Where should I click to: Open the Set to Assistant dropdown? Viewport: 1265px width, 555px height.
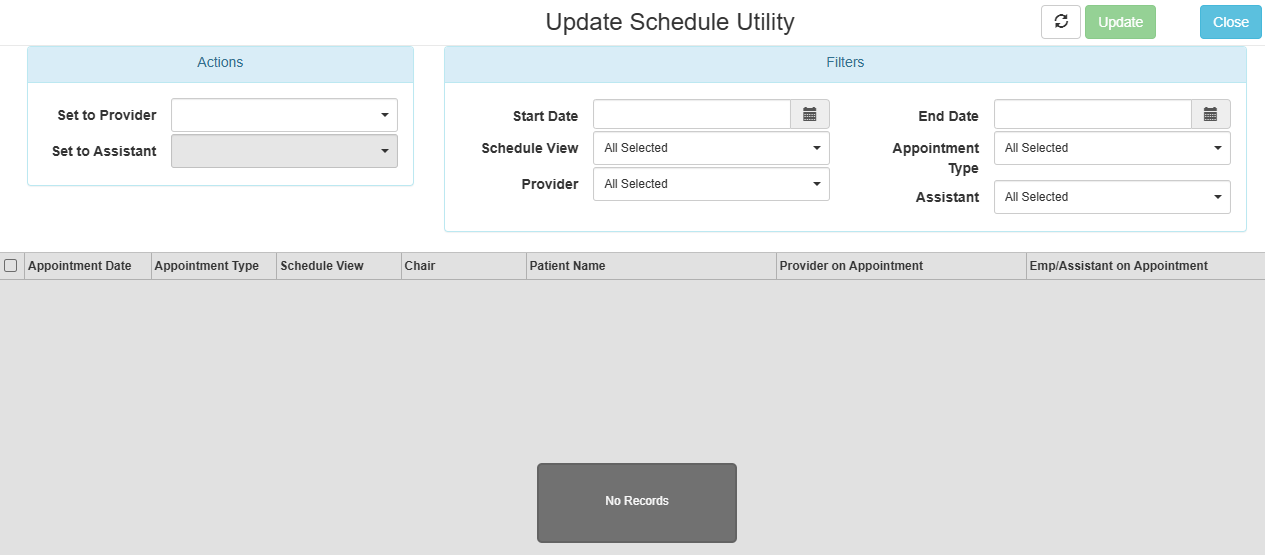coord(284,151)
